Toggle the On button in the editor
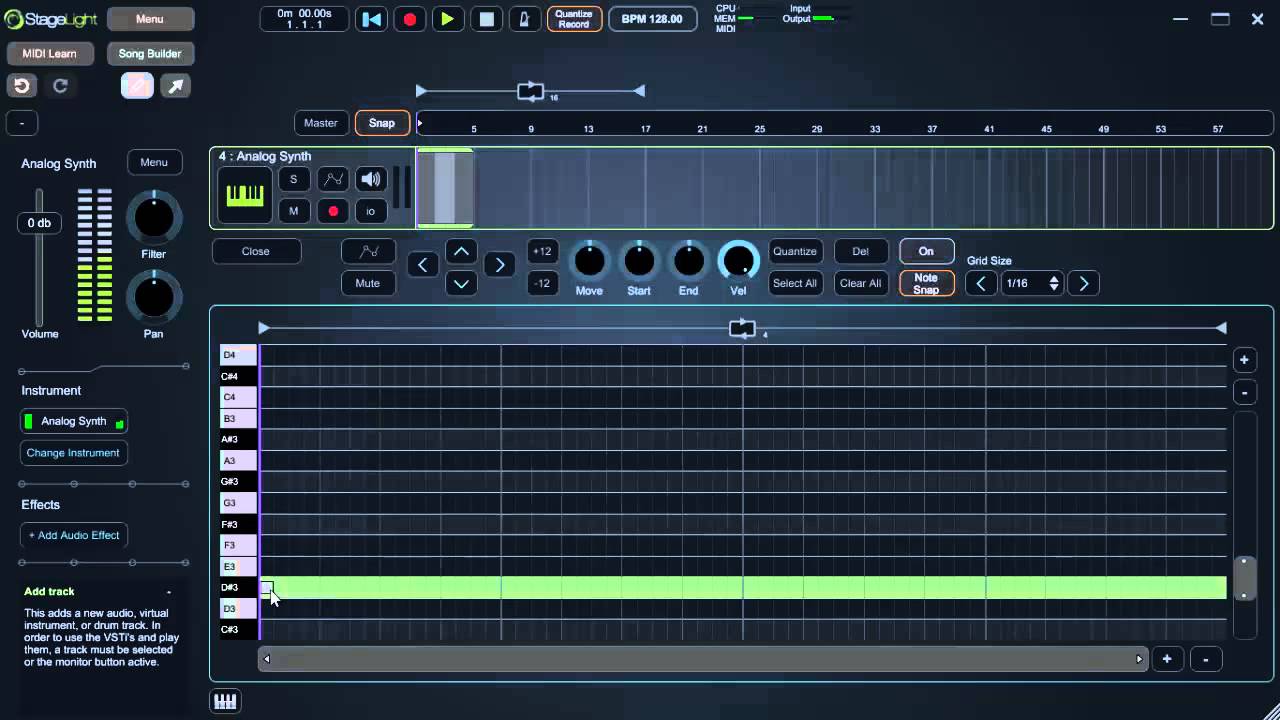Screen dimensions: 1280x720 click(926, 251)
